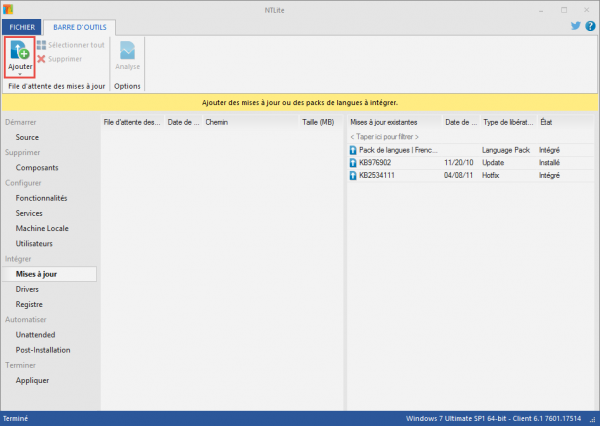Screen dimensions: 600x426
Task: Click the Pack de langues | Frenc... entry
Action: [398, 150]
